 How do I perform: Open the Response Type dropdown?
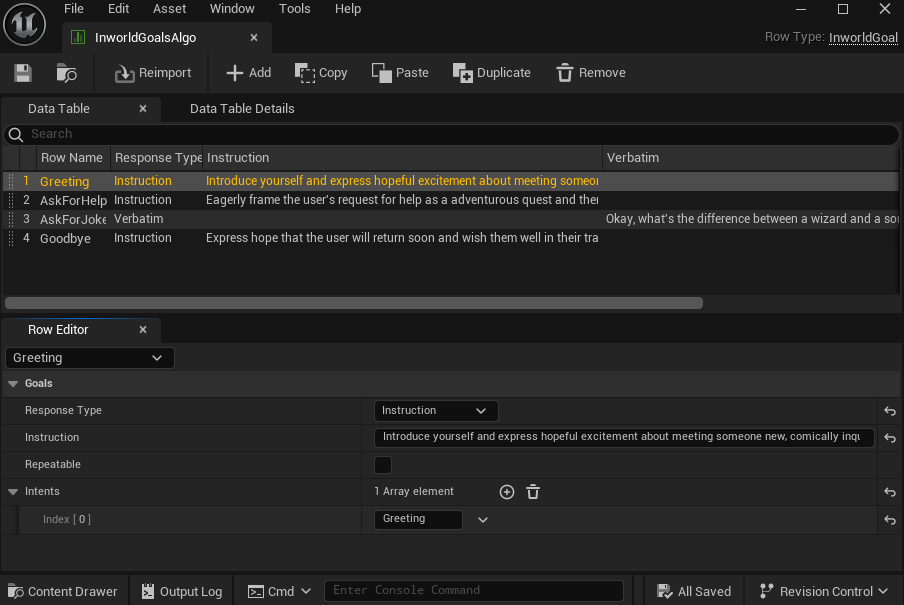[435, 411]
